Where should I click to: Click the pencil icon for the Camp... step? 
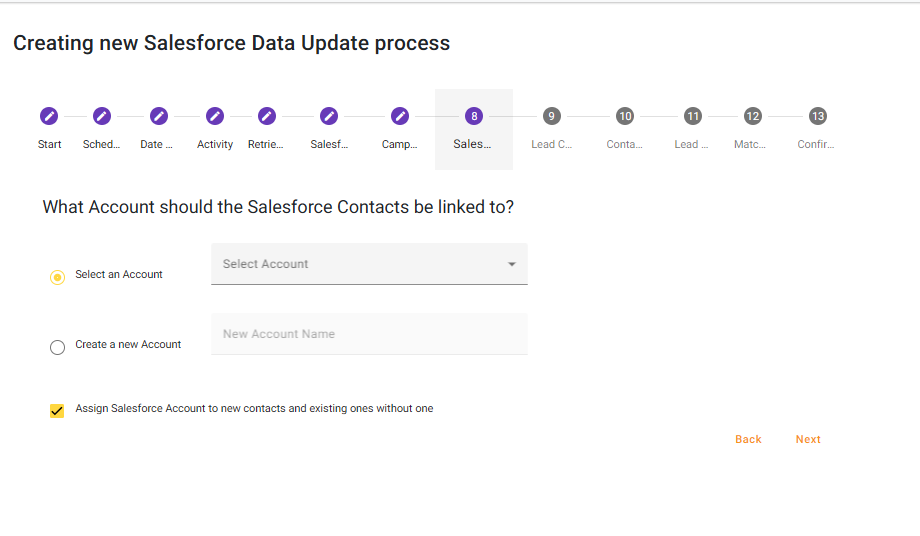point(400,116)
